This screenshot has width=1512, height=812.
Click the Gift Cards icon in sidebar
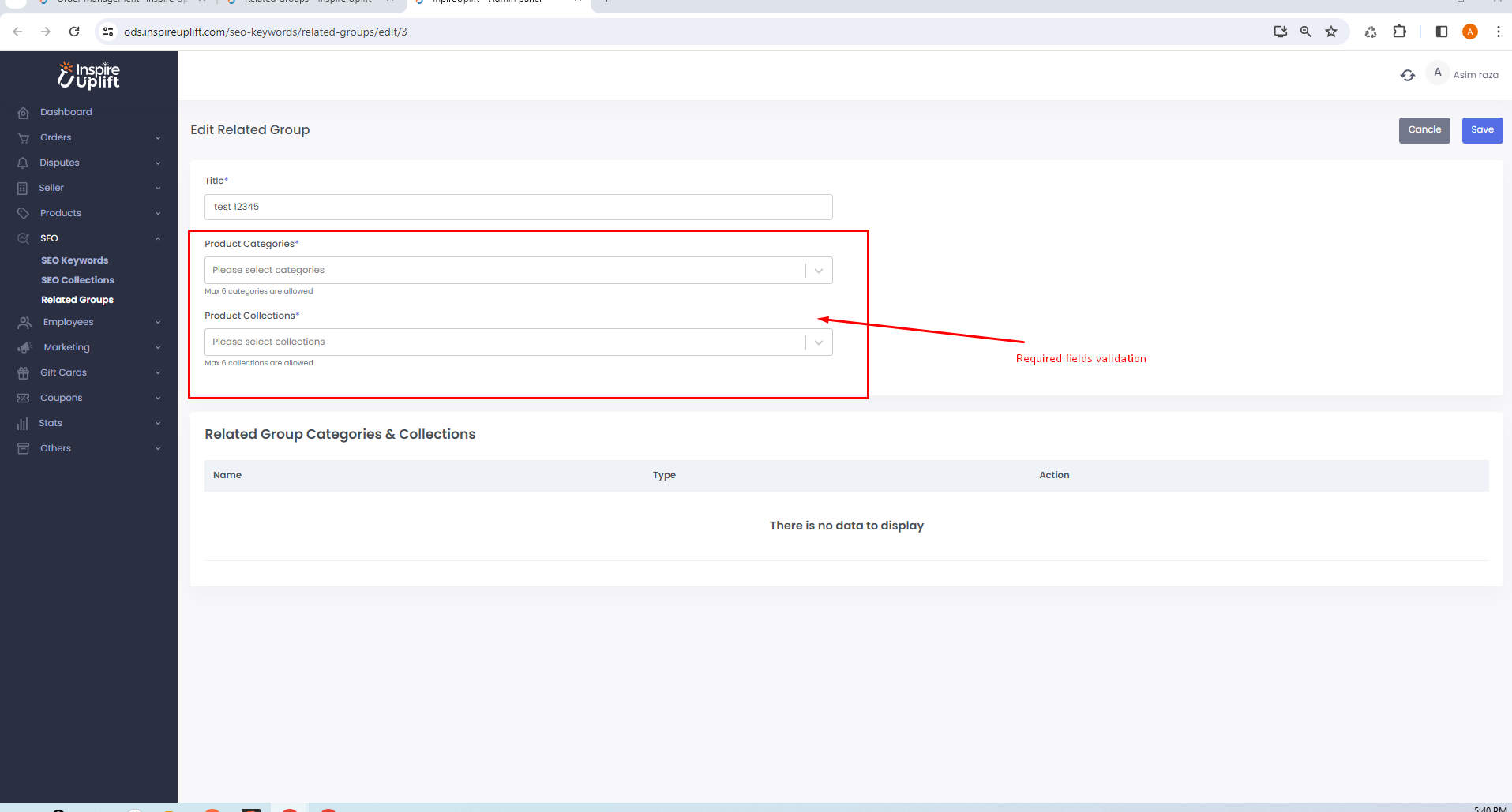coord(24,373)
